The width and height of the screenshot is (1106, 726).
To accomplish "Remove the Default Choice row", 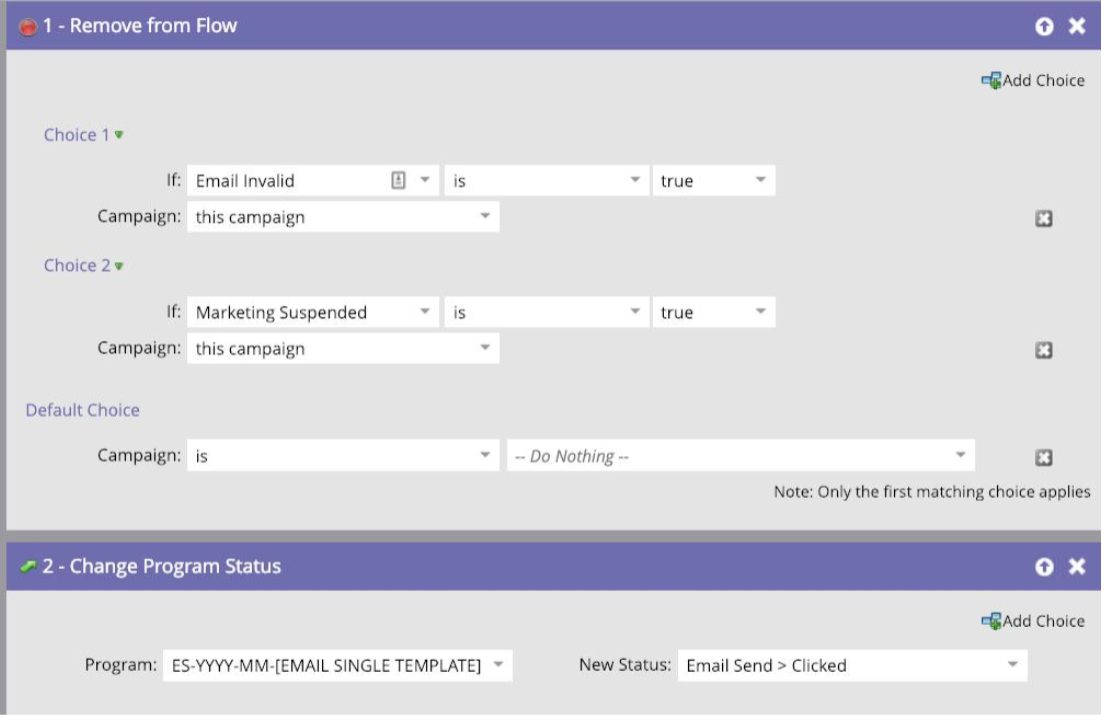I will (x=1043, y=458).
